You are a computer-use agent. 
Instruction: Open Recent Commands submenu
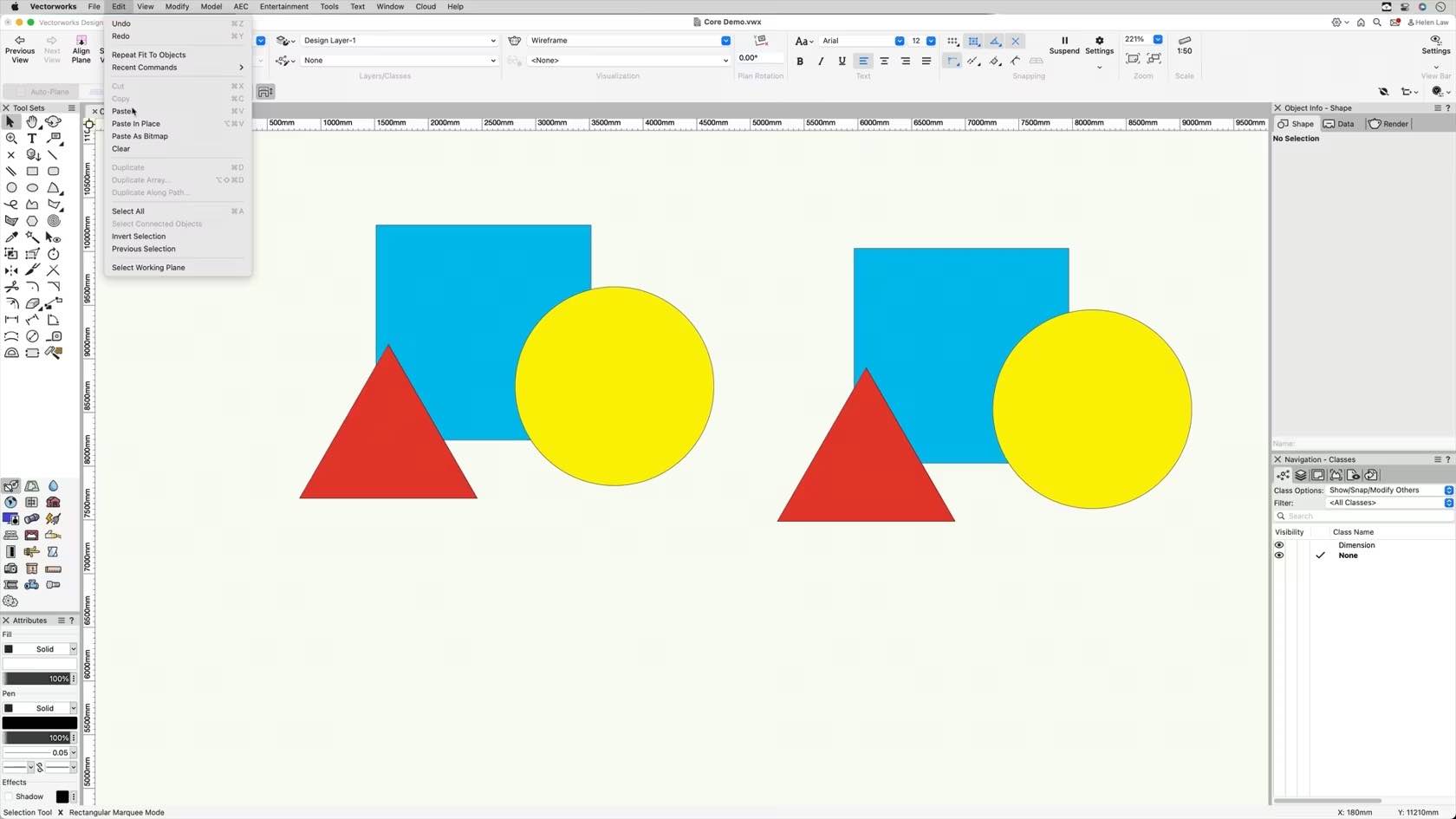pos(178,68)
